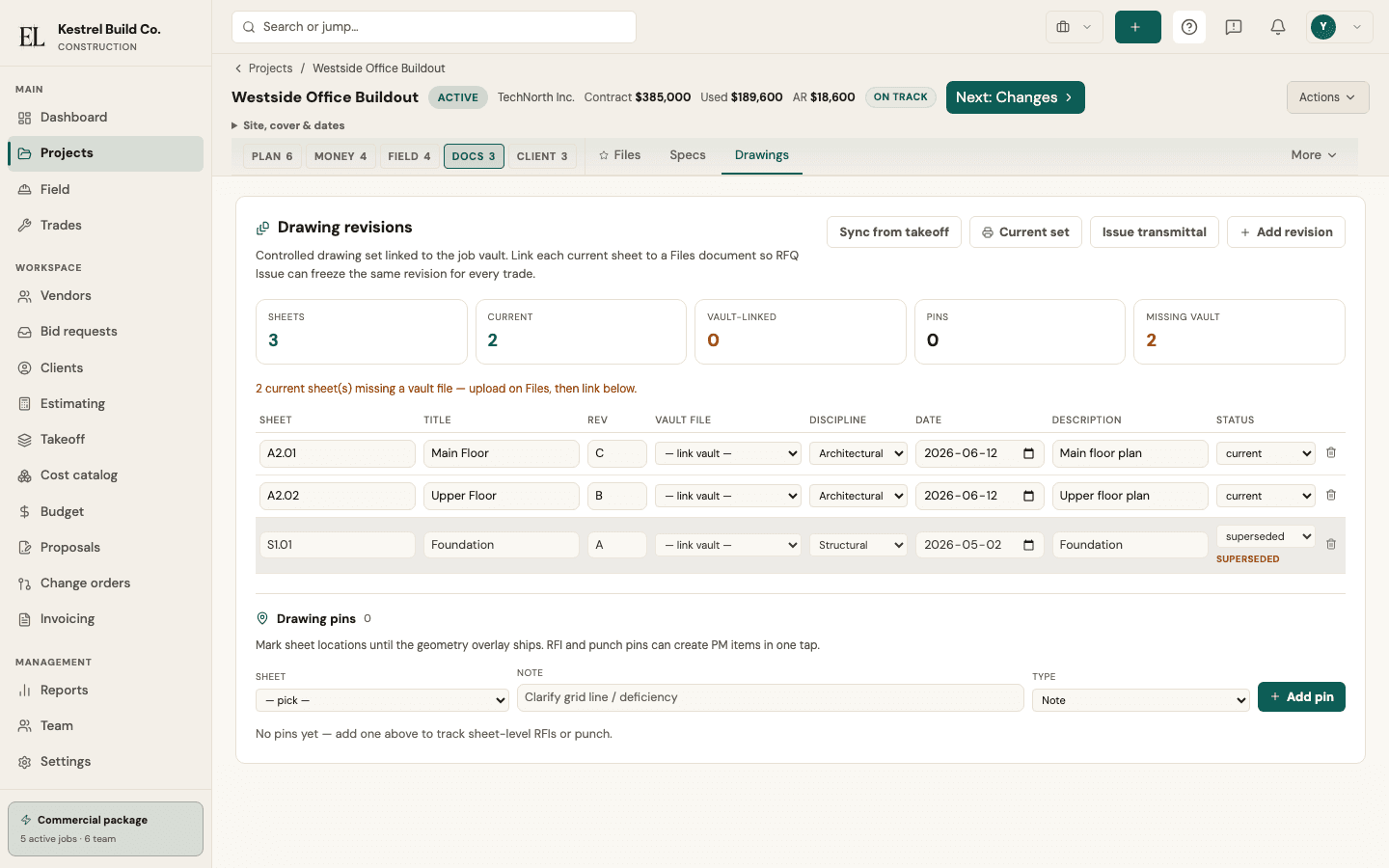Open Estimating in sidebar
The image size is (1389, 868).
(105, 403)
